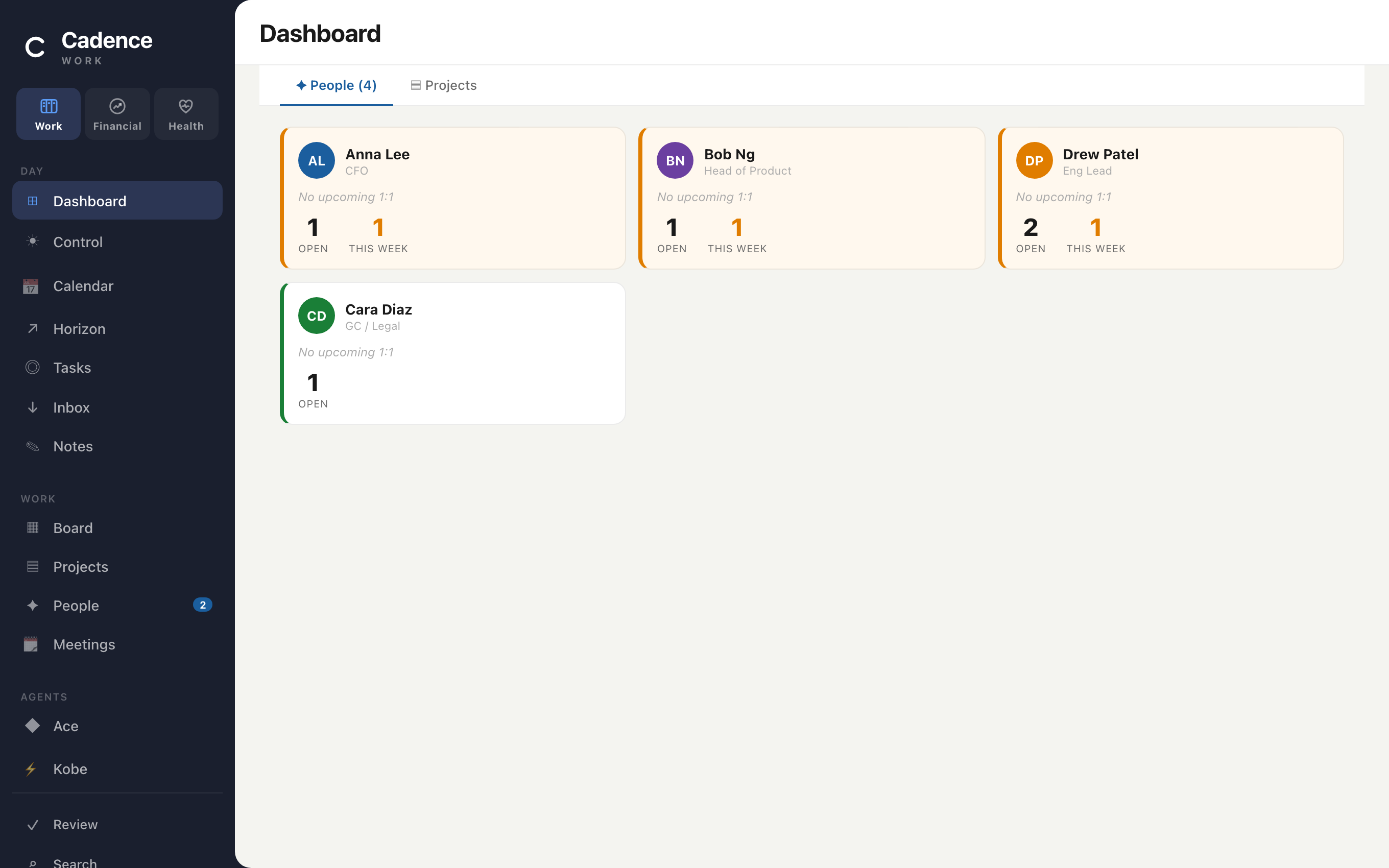Click the Eng Lead role text
The image size is (1389, 868).
(x=1087, y=171)
